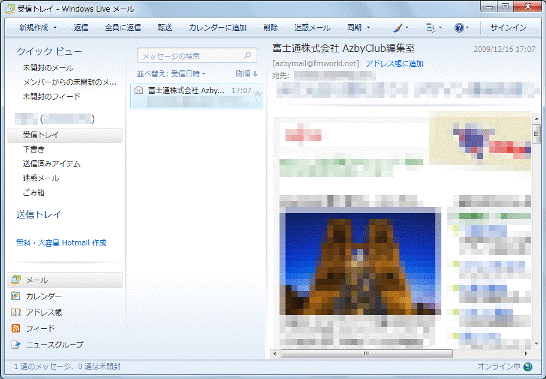Click the search magnifier icon
Viewport: 546px width, 379px height.
(x=248, y=55)
